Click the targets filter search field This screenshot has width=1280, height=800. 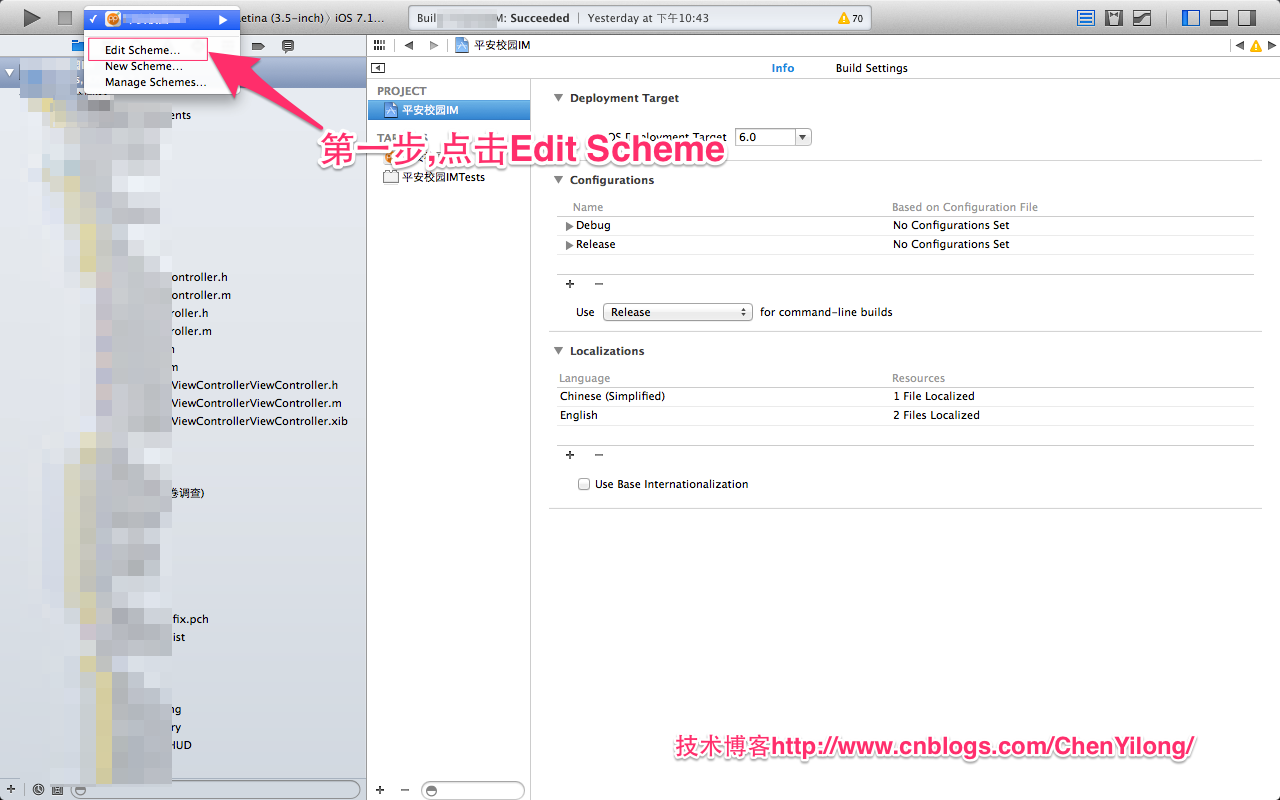pyautogui.click(x=472, y=790)
